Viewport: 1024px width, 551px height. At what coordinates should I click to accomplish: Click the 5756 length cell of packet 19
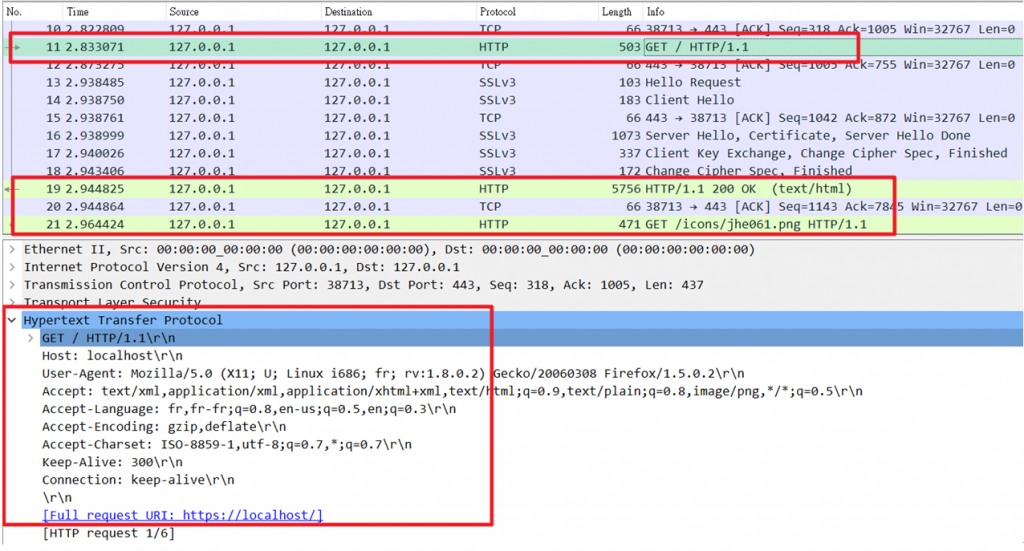tap(626, 189)
